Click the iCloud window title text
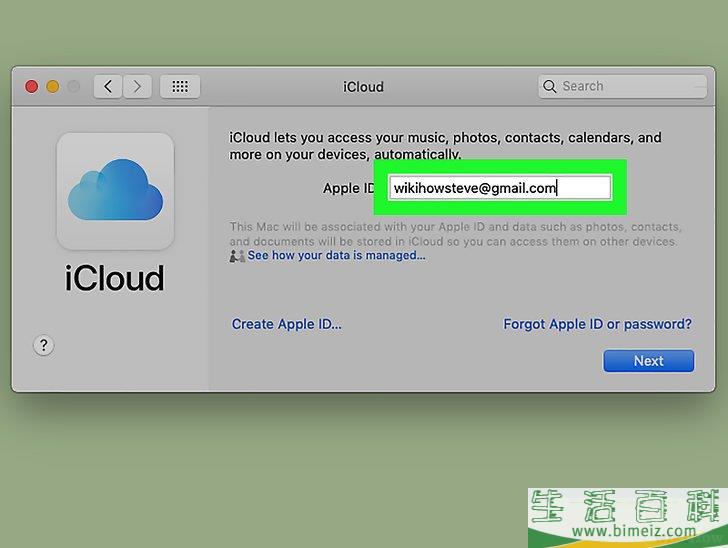The width and height of the screenshot is (728, 548). tap(363, 87)
